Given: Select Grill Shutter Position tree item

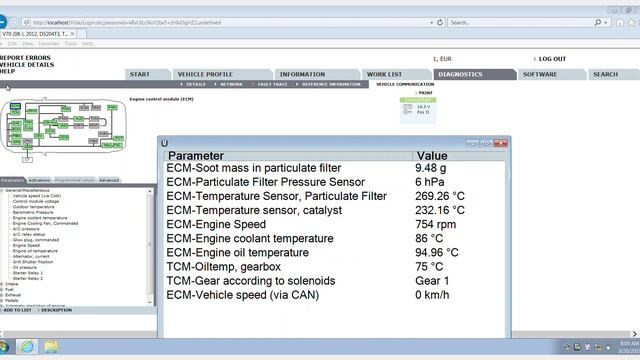Looking at the screenshot, I should pyautogui.click(x=33, y=262).
